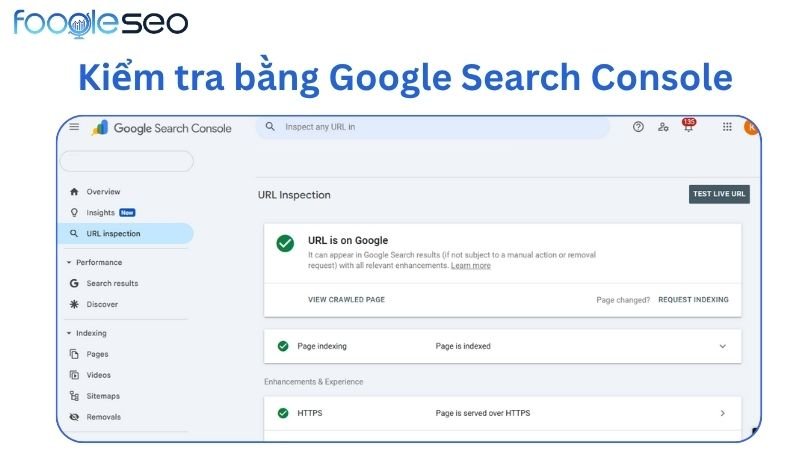Open the orange account avatar
This screenshot has width=800, height=450.
click(x=751, y=127)
